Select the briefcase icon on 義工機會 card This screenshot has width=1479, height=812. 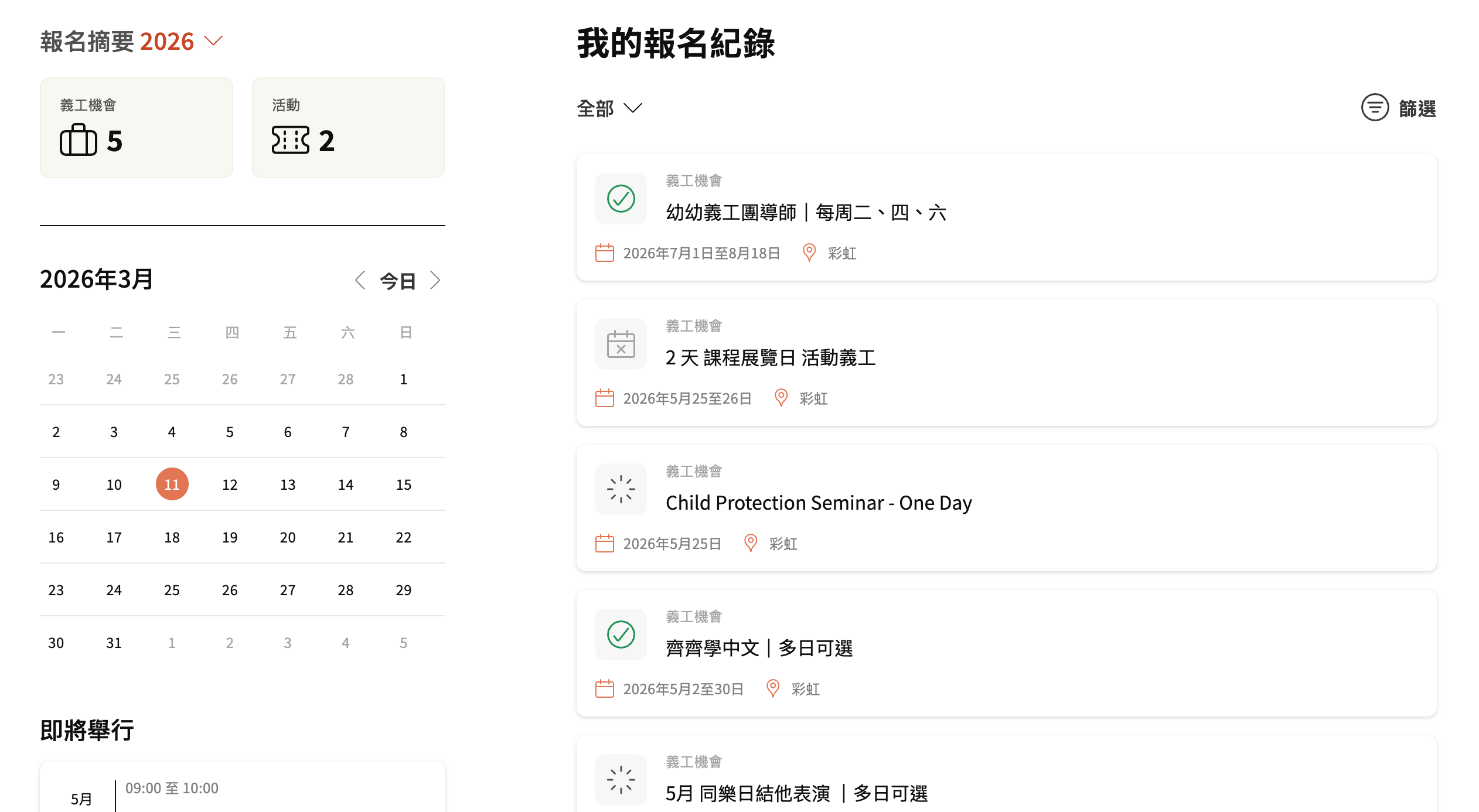[x=79, y=141]
